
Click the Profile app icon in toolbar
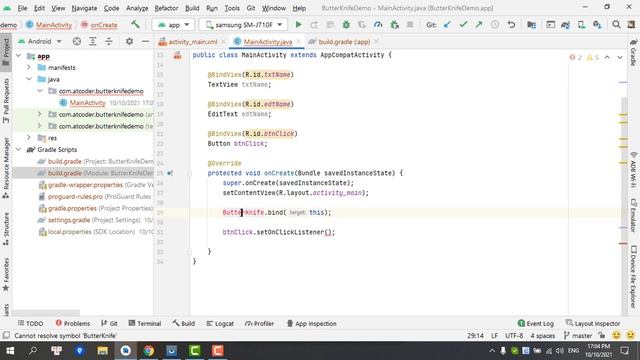click(x=378, y=25)
